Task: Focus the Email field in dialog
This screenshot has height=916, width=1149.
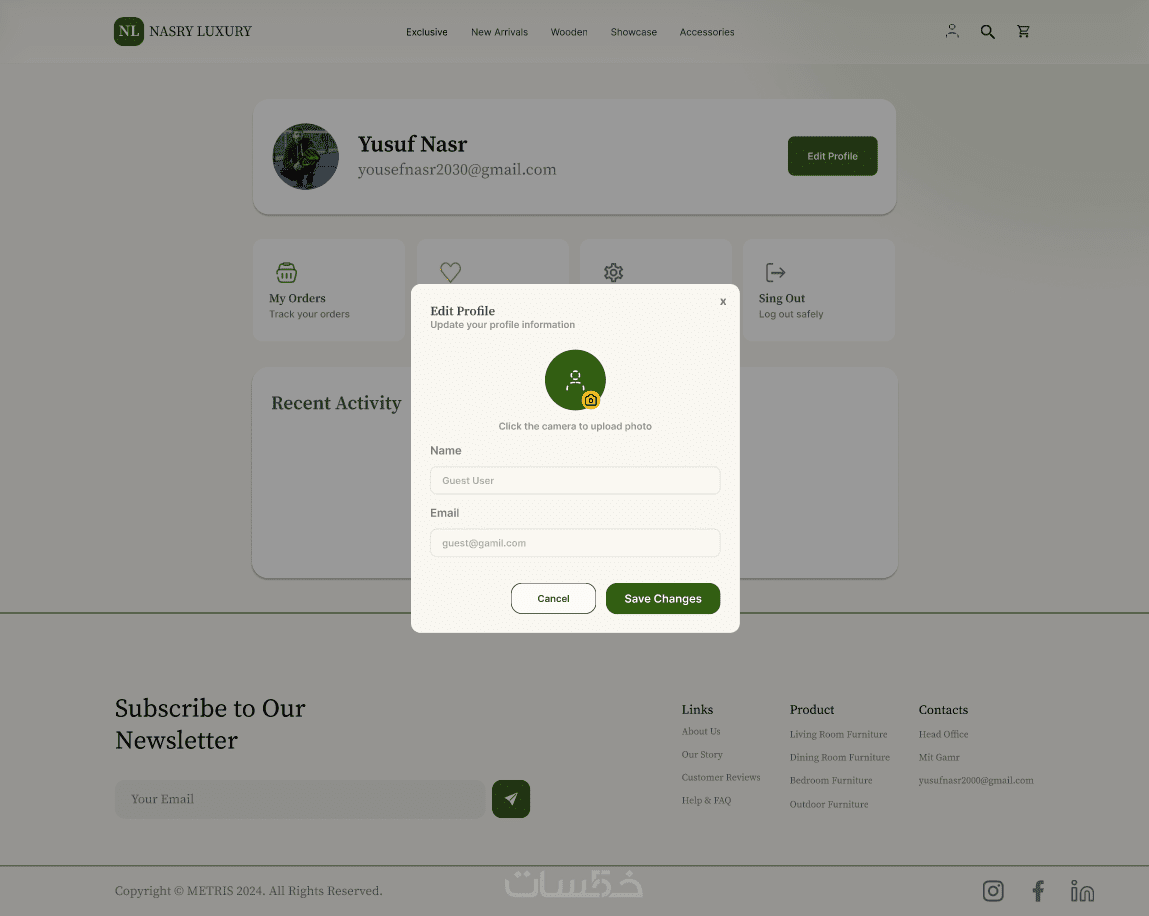Action: pos(575,543)
